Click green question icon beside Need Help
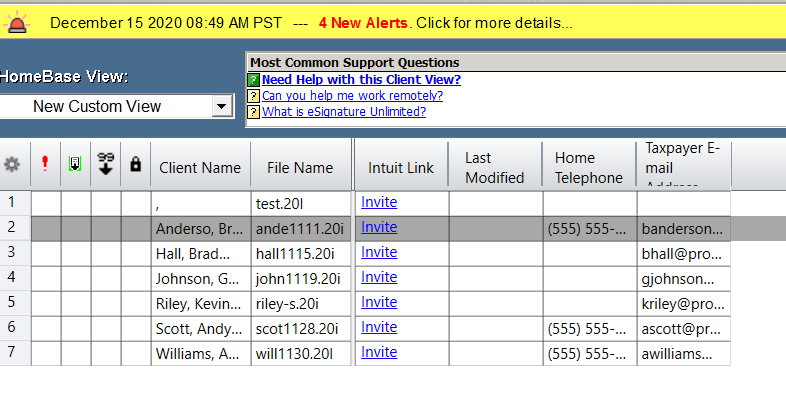The image size is (786, 418). [253, 80]
